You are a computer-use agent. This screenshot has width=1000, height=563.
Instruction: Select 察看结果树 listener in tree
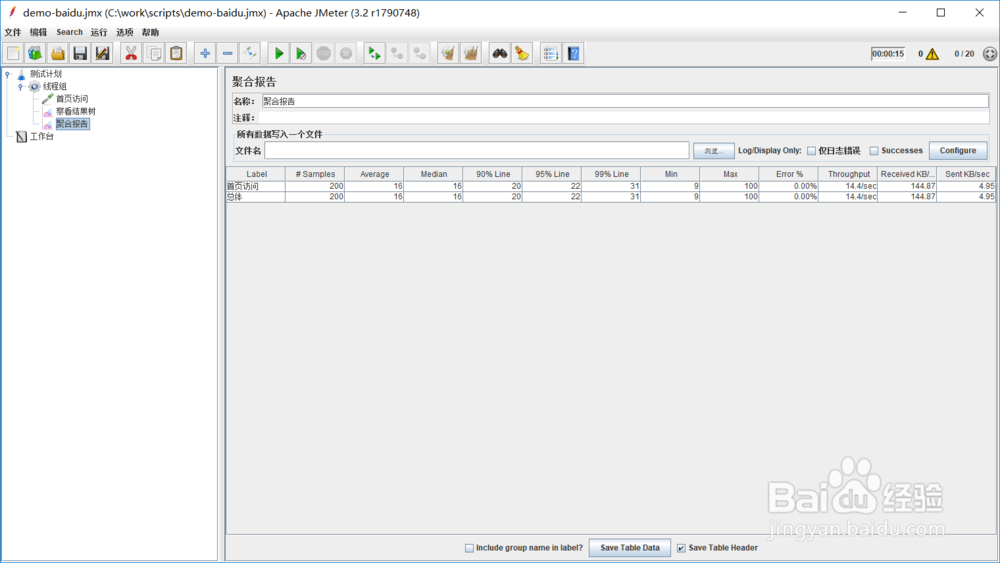(x=76, y=112)
